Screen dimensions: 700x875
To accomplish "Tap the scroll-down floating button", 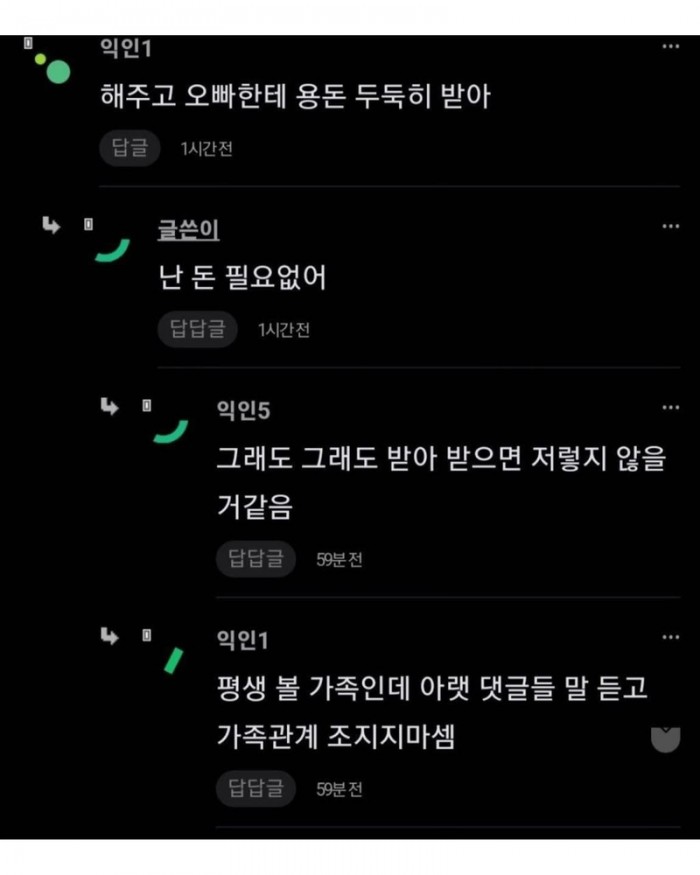I will pos(666,739).
